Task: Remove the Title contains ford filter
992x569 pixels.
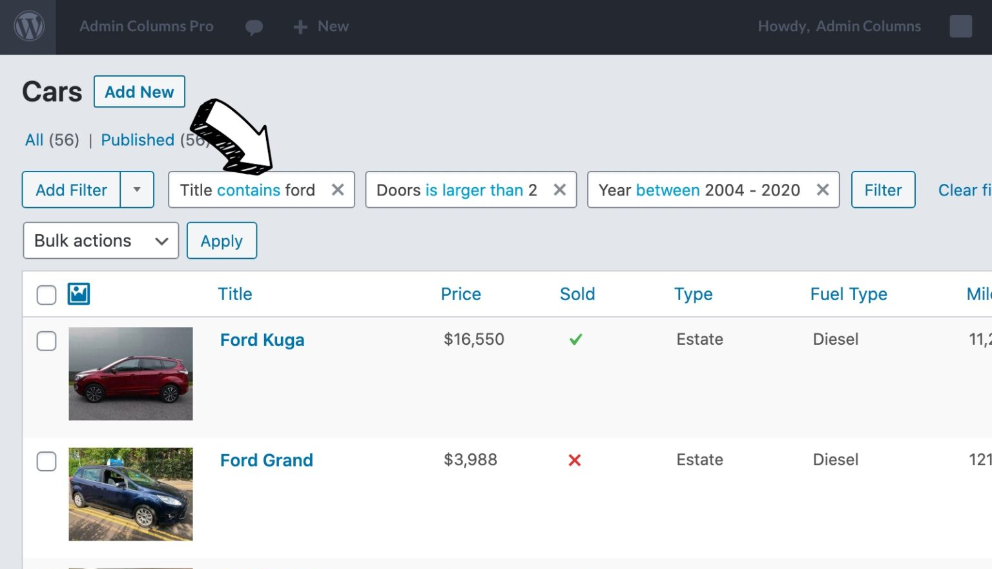Action: click(338, 190)
